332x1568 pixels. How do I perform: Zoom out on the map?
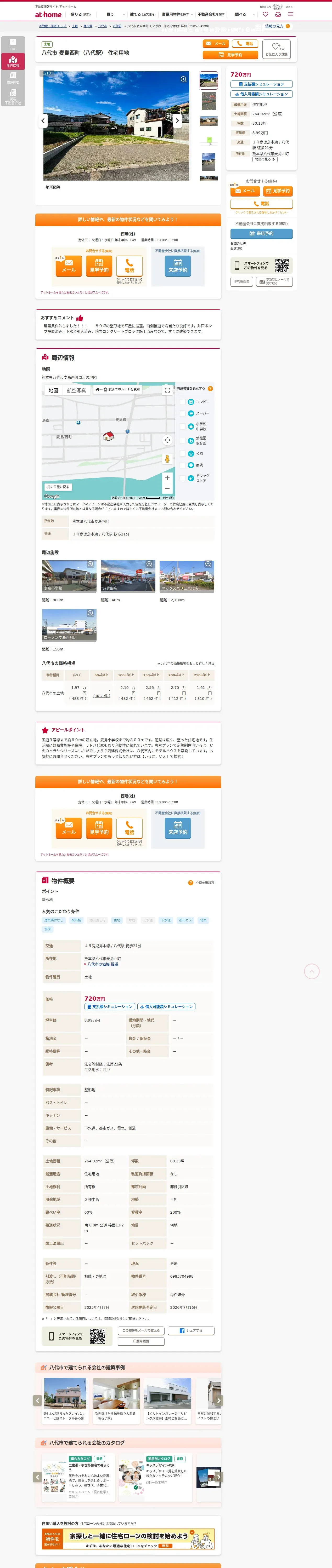coord(167,488)
